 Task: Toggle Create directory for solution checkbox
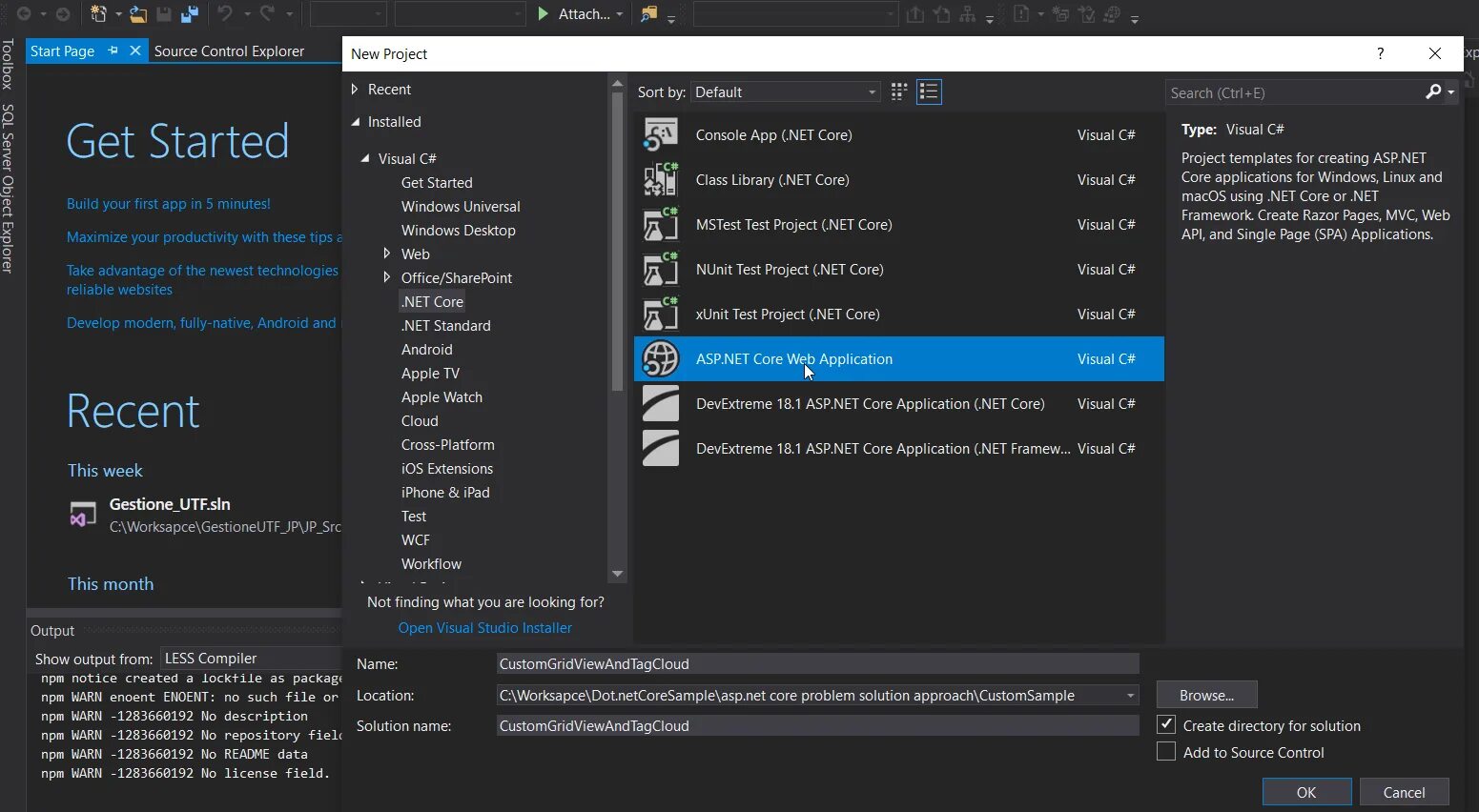point(1165,724)
